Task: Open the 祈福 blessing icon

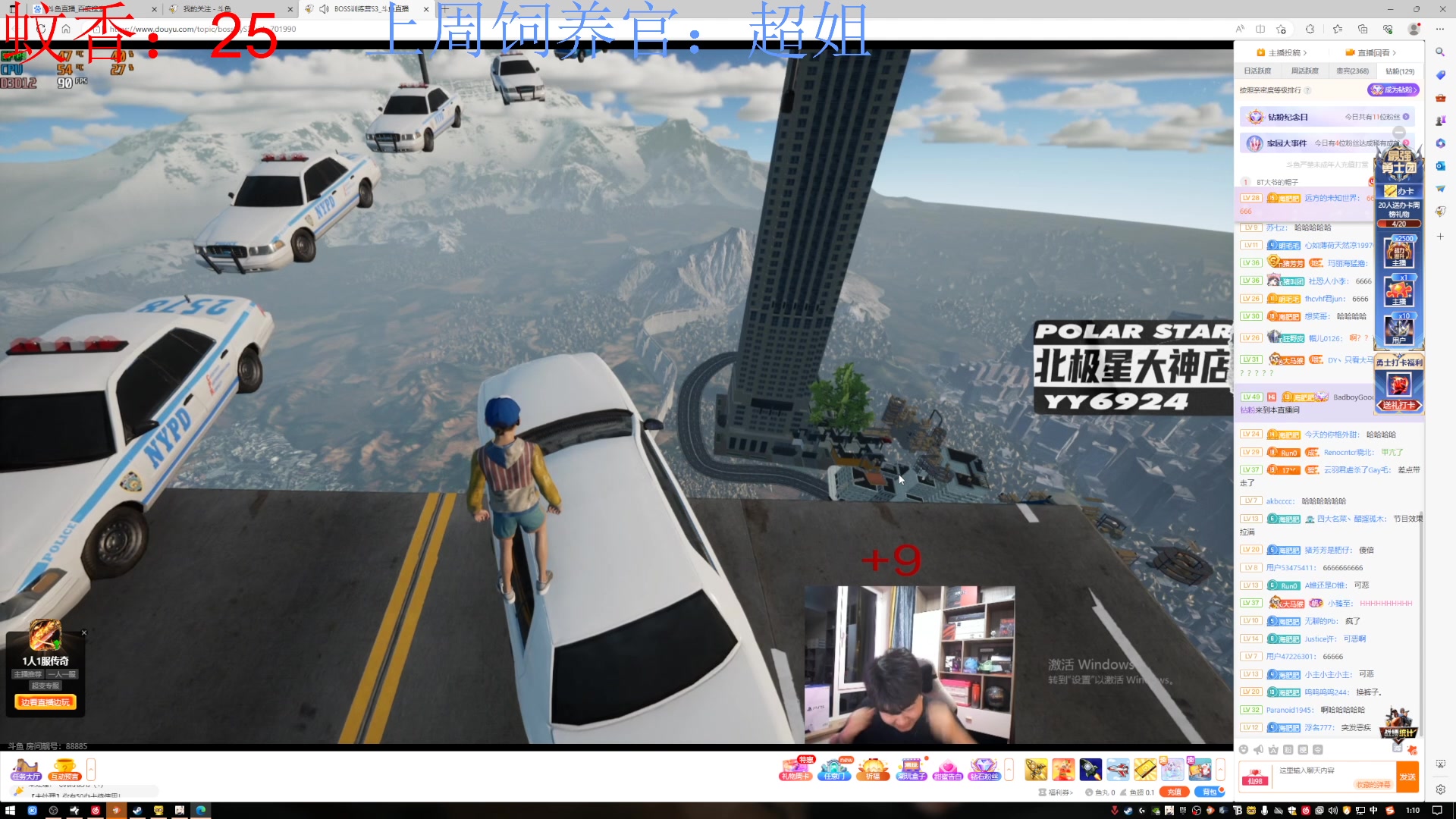Action: click(873, 769)
